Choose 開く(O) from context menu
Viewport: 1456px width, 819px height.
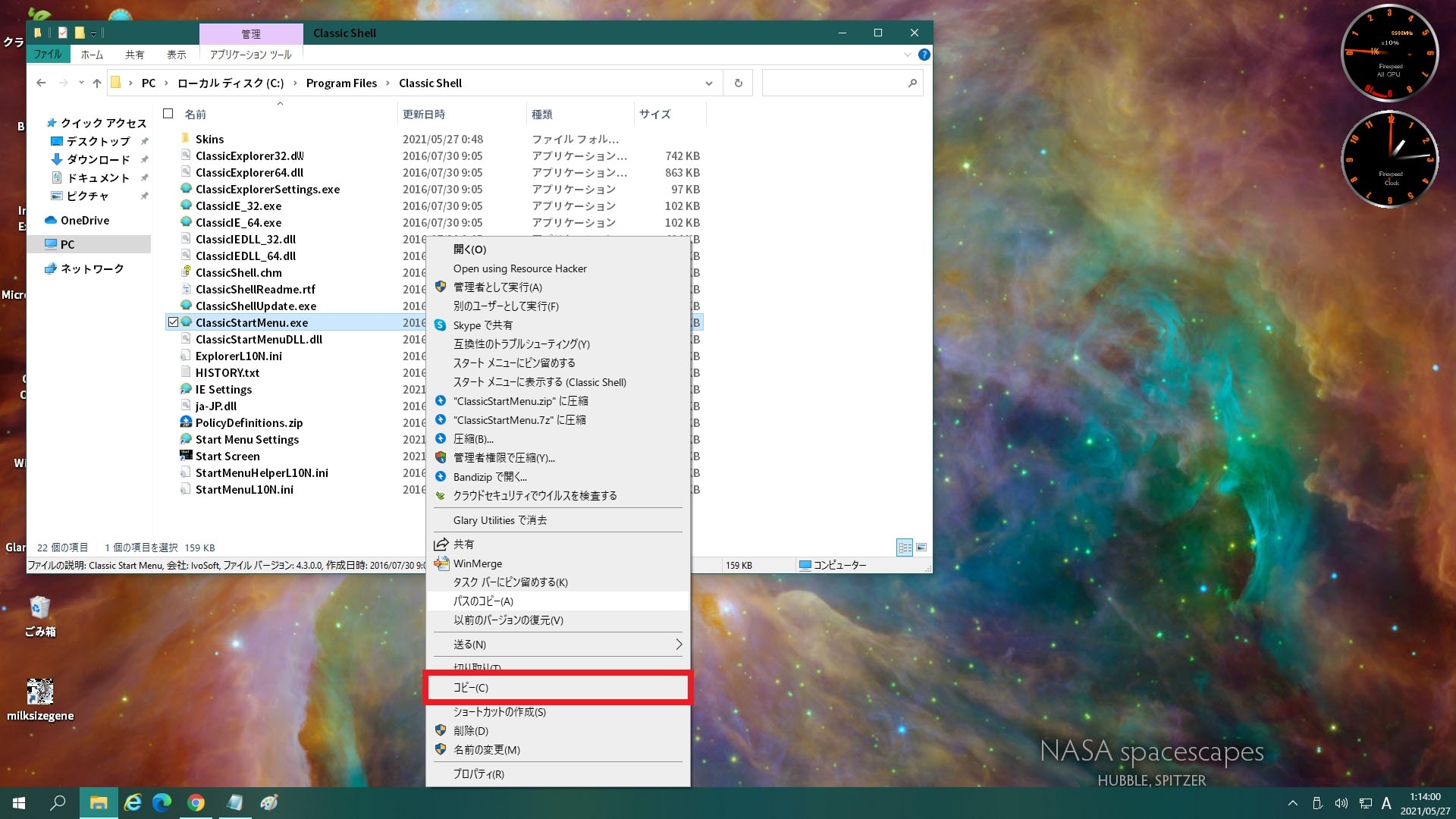click(558, 249)
